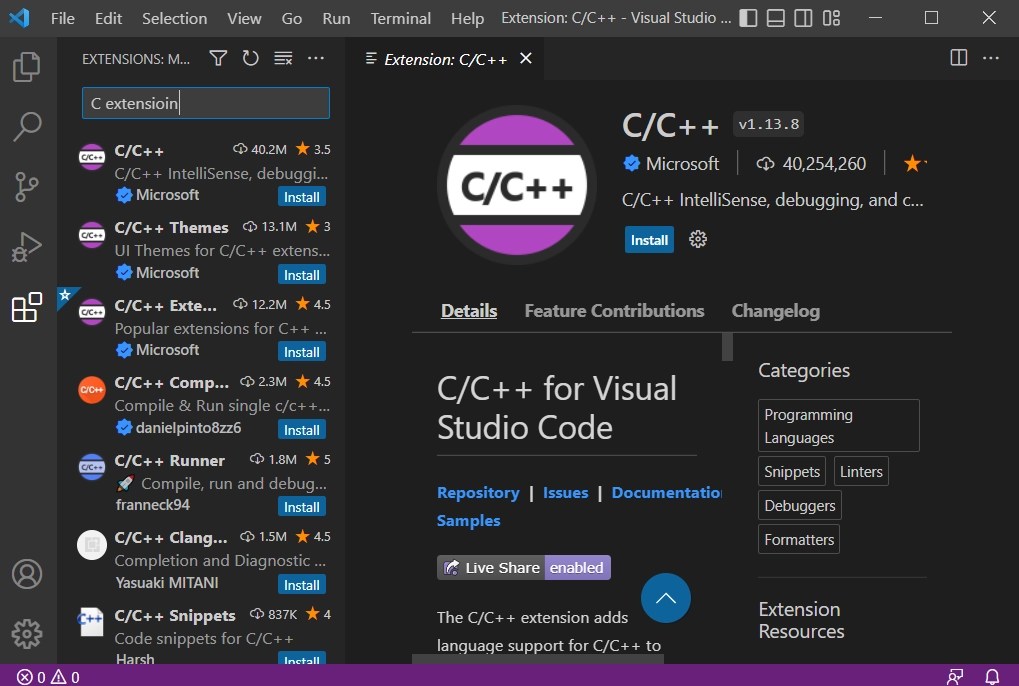This screenshot has height=686, width=1019.
Task: Select the Formatters category tag
Action: pyautogui.click(x=799, y=539)
